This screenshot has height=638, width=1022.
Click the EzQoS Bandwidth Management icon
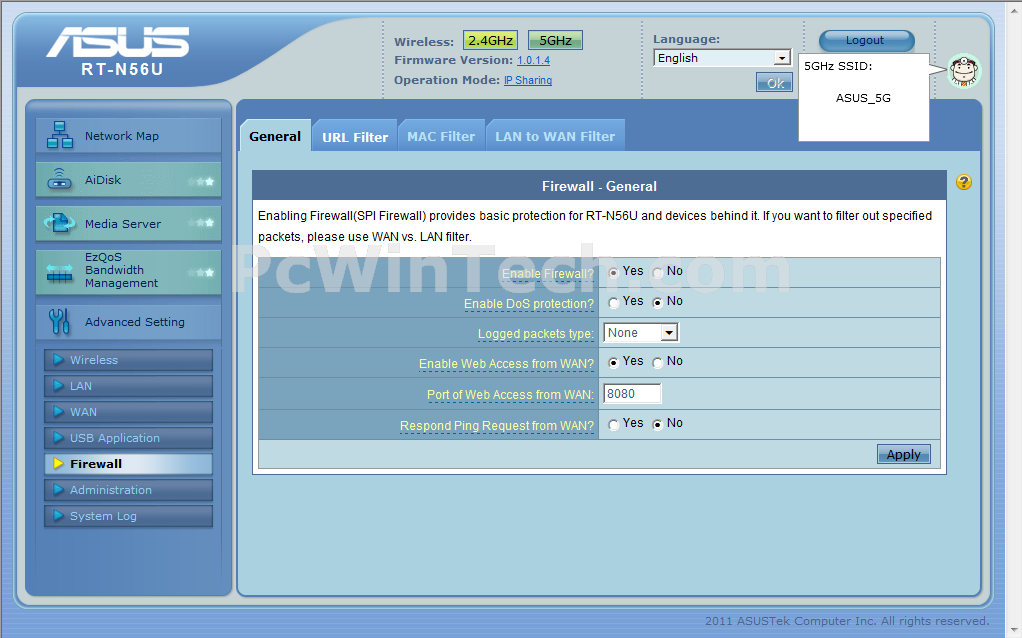tap(59, 273)
